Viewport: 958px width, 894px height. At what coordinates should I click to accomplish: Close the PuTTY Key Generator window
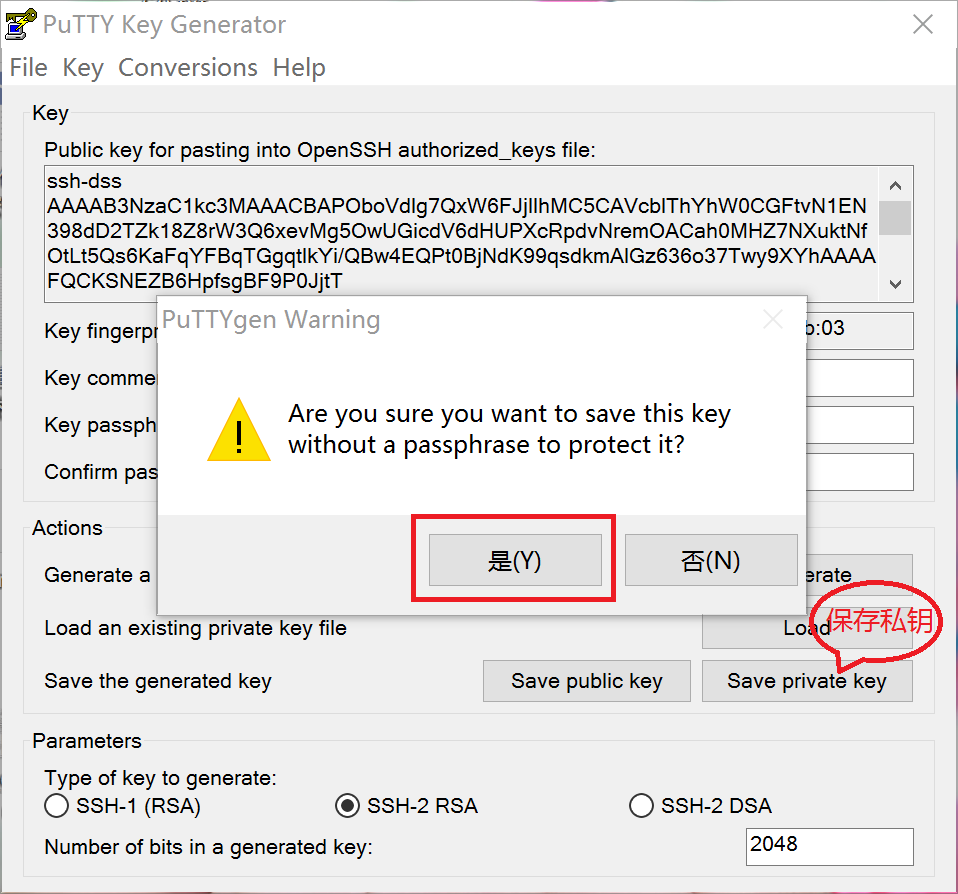tap(922, 25)
